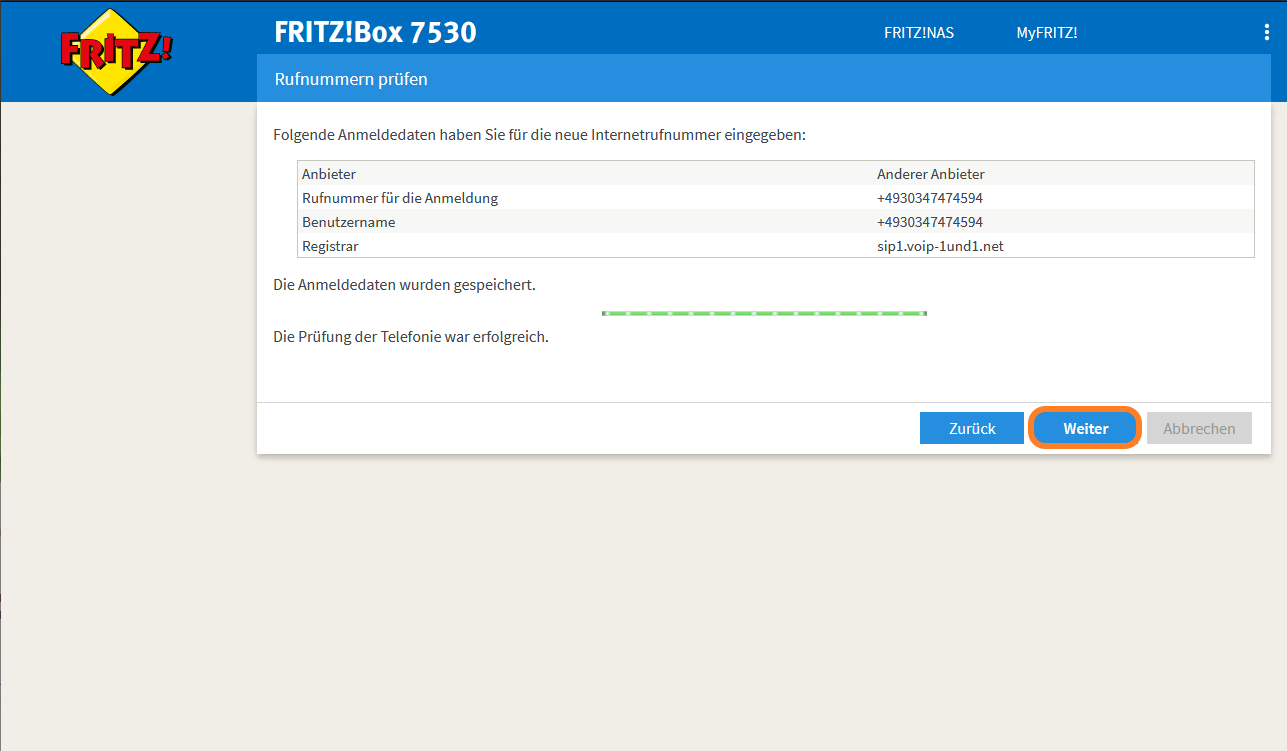Click the FRITZ!Box 7530 title

coord(376,32)
